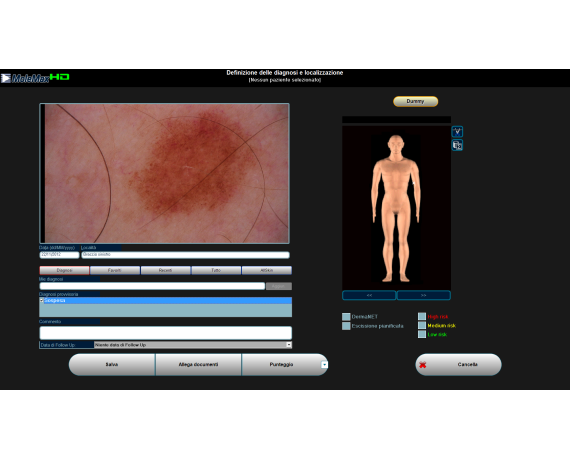Click the greyed Aggiungi button beside Mie diagnosi
Screen dimensions: 570x460
279,286
